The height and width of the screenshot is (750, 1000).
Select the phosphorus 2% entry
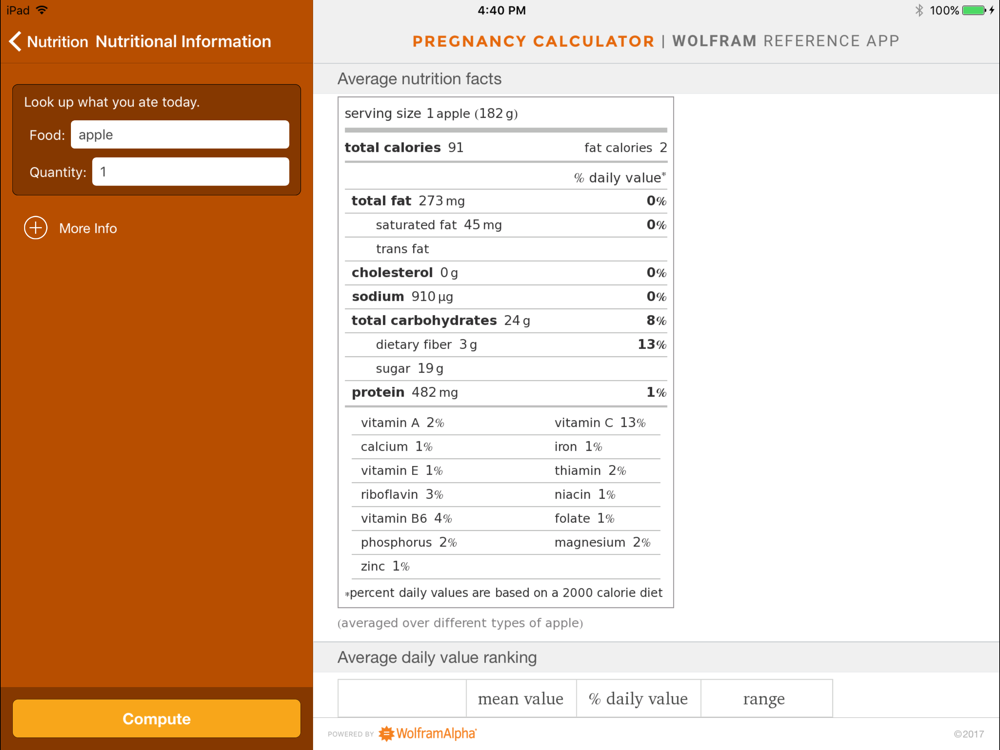point(409,542)
